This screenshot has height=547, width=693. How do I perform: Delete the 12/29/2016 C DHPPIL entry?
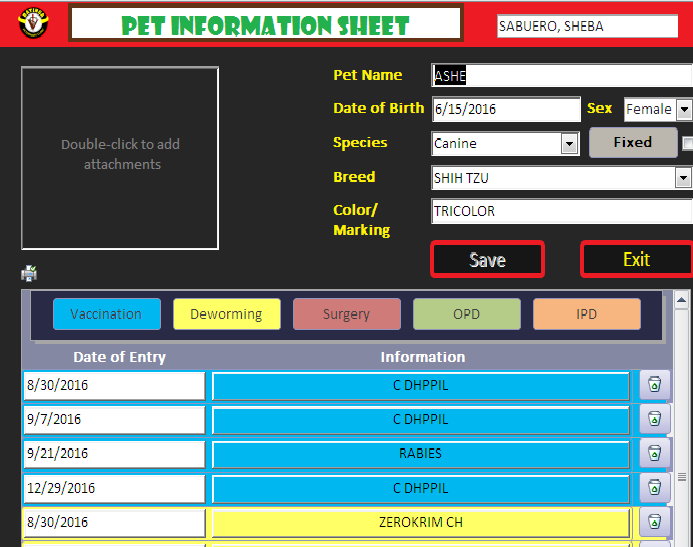(654, 488)
